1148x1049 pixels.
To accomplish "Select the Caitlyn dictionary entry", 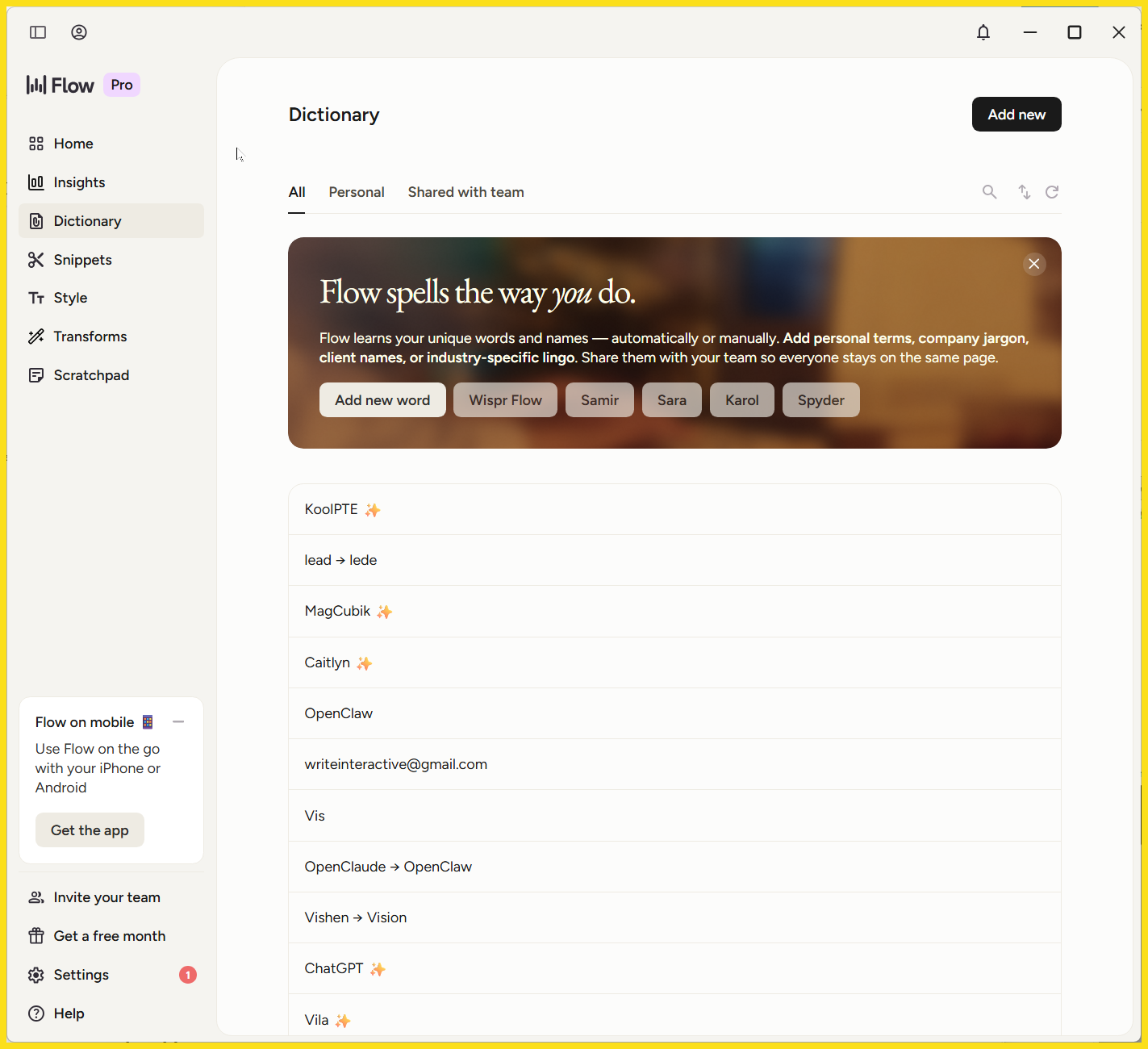I will (x=674, y=662).
